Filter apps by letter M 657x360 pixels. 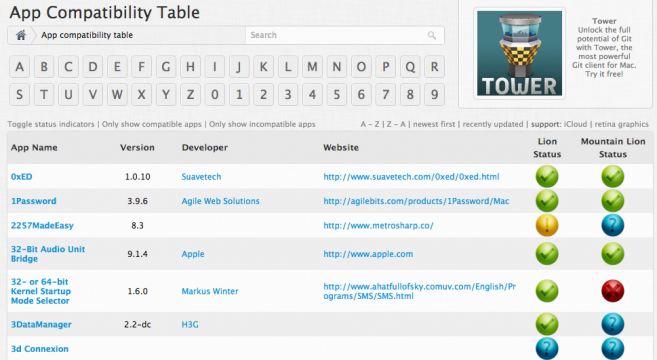click(312, 67)
